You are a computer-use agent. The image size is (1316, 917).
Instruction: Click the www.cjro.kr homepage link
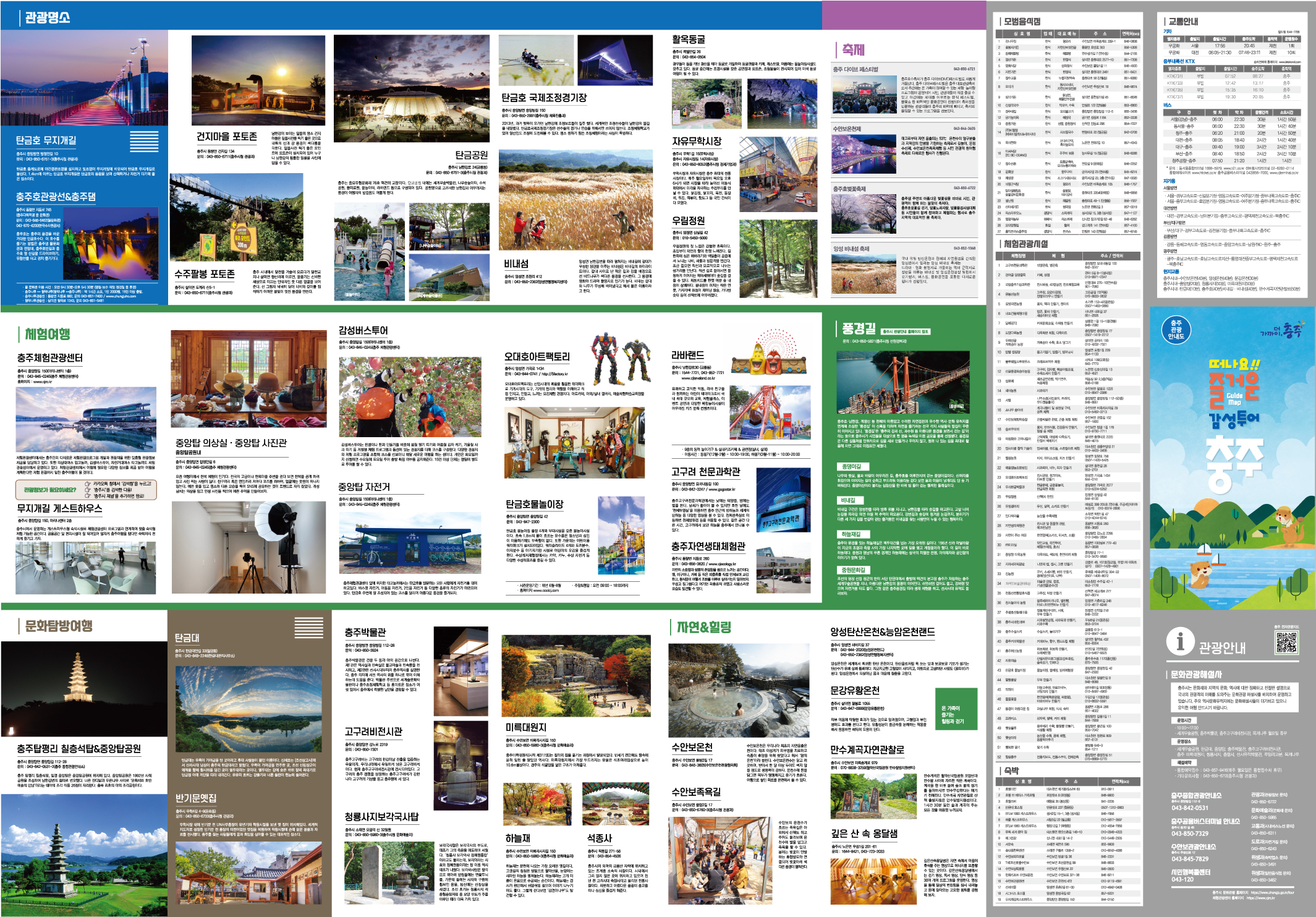[x=43, y=382]
